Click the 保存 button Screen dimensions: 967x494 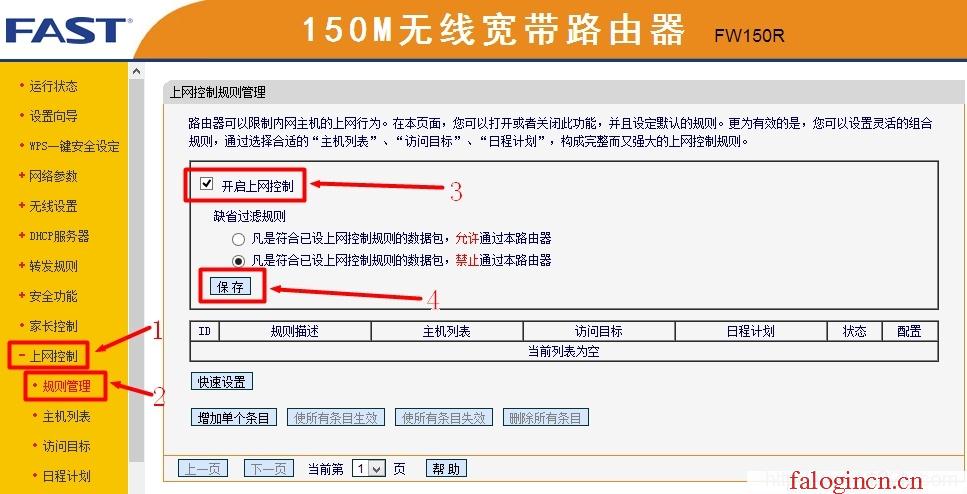[231, 287]
